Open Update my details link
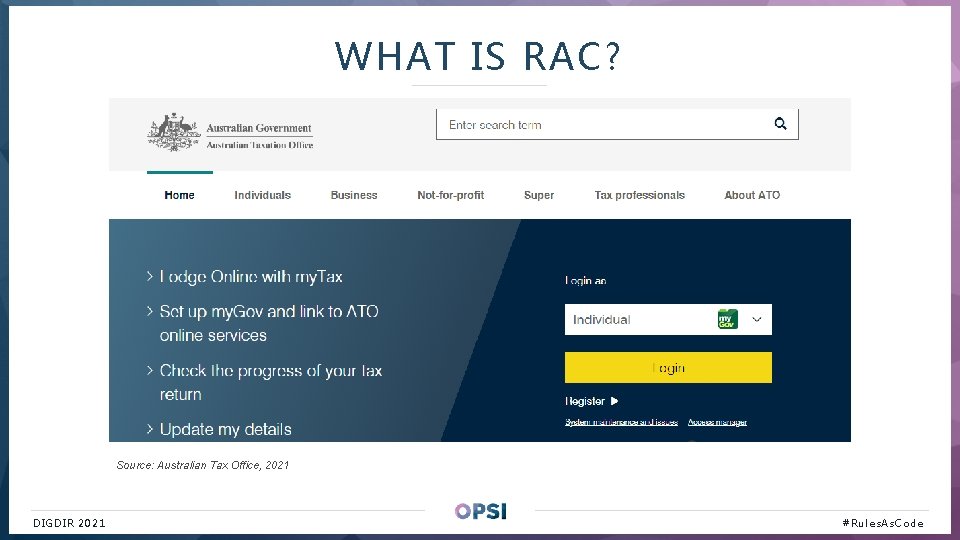Viewport: 960px width, 540px height. 225,429
